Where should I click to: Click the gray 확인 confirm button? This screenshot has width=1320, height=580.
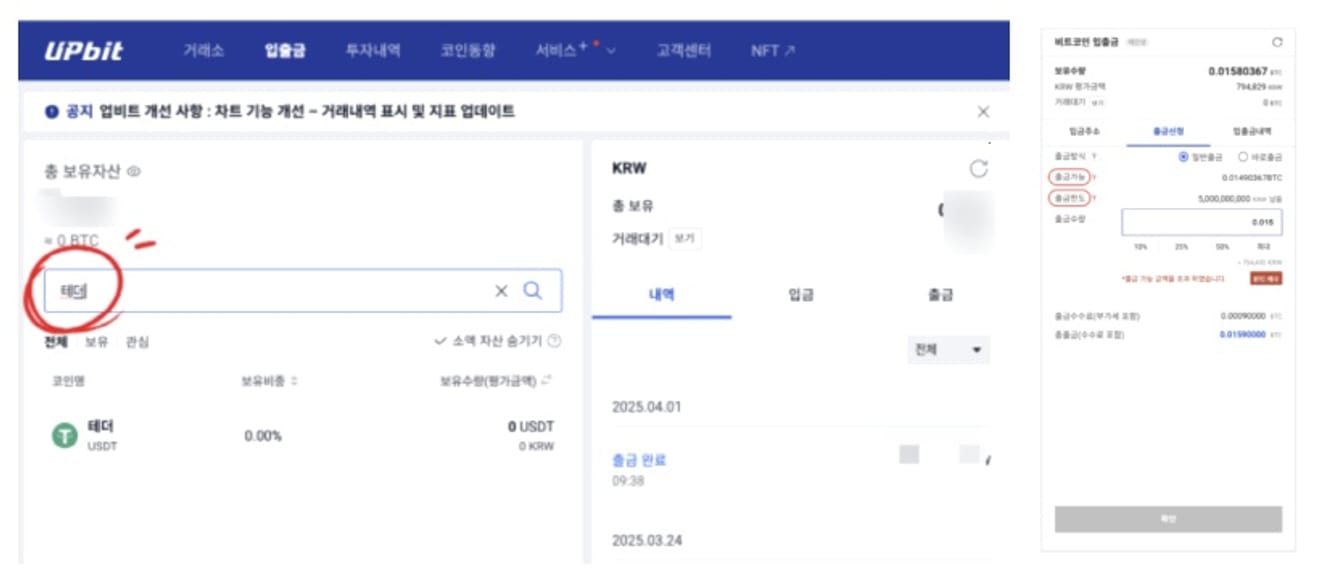(1168, 519)
